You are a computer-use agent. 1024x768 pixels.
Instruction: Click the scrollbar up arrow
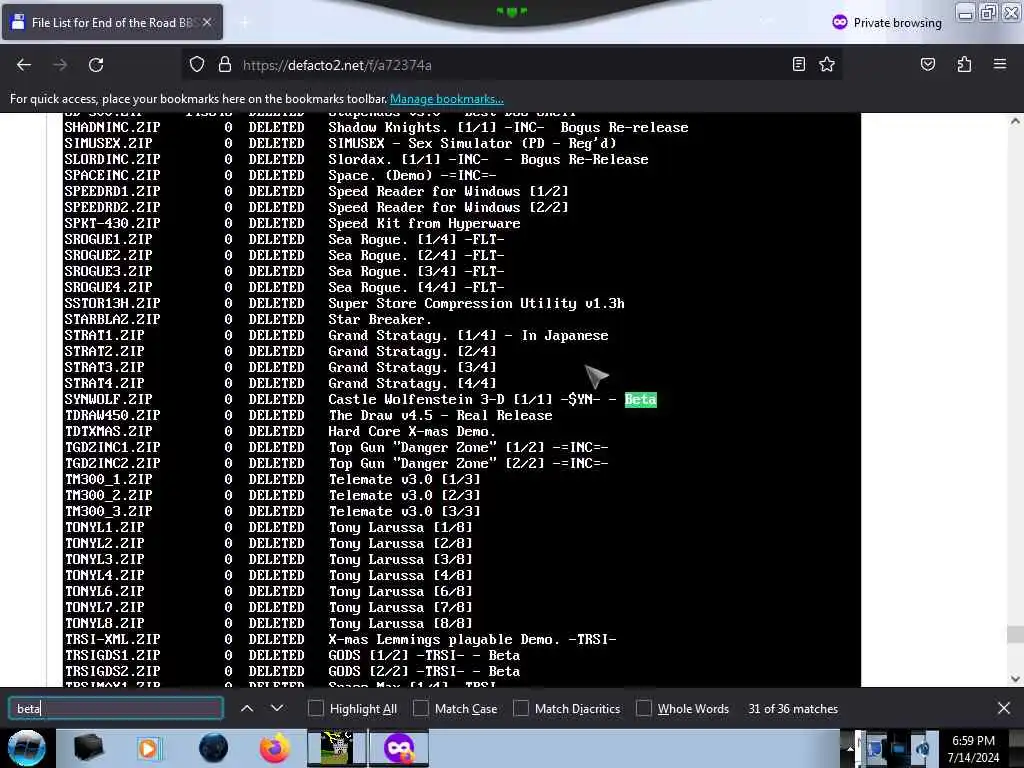click(x=1015, y=121)
